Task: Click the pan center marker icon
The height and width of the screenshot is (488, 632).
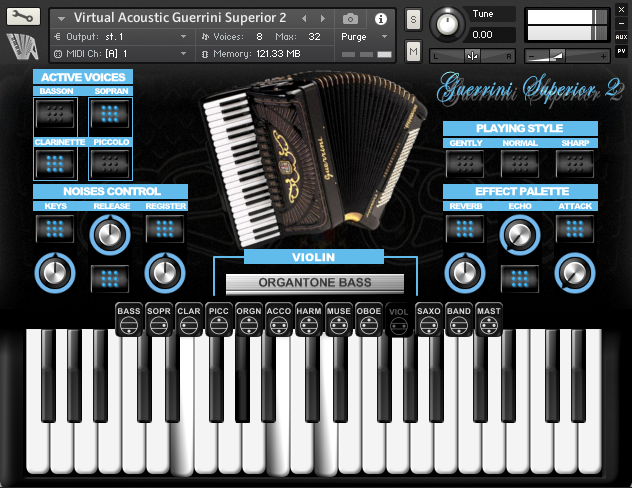Action: 472,56
